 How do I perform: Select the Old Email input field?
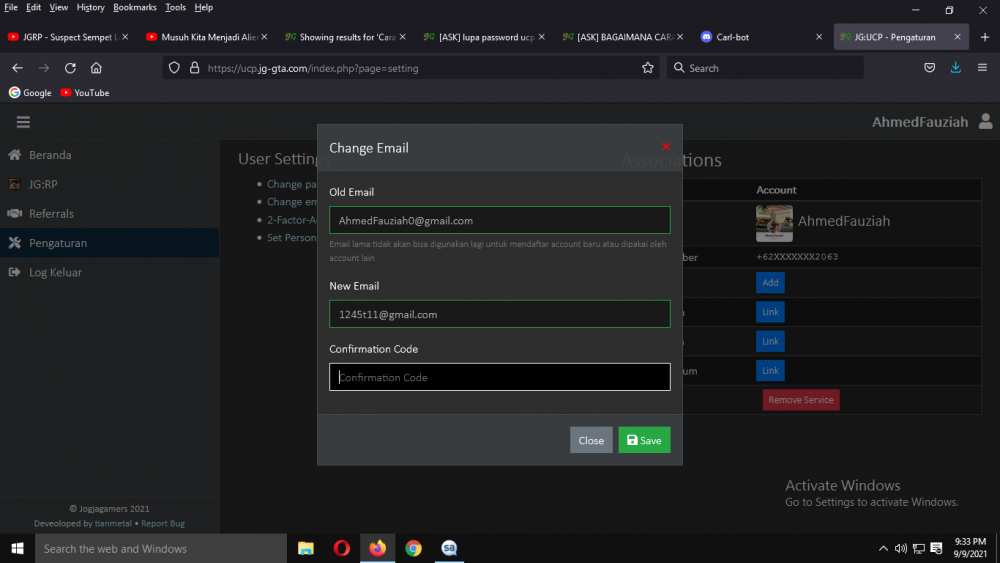point(499,220)
